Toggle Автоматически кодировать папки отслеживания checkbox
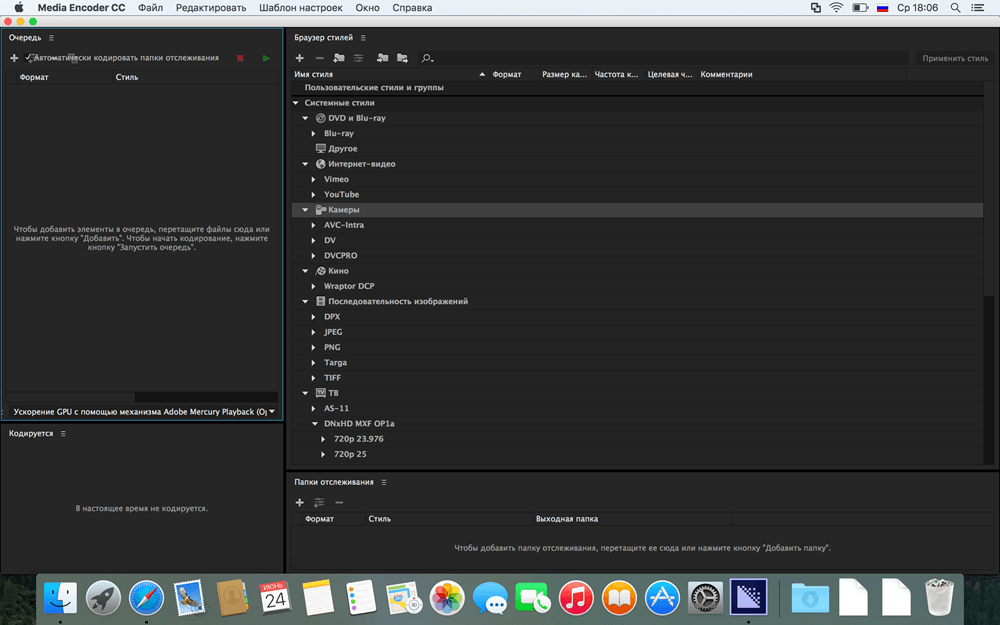The image size is (1000, 625). (x=29, y=58)
